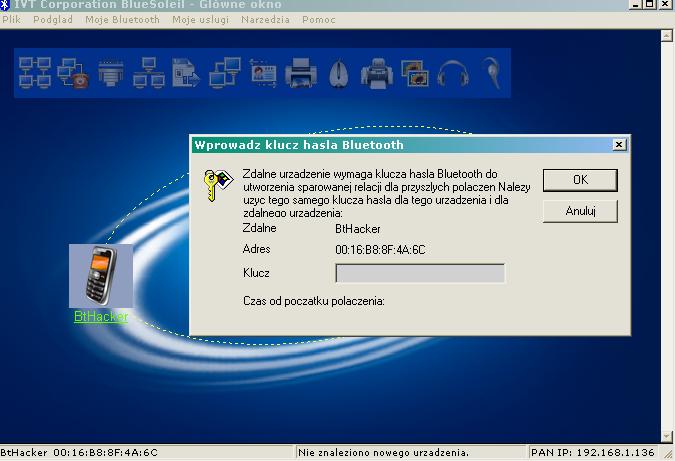Maximize the BlueSoleil main window
The image size is (675, 461).
pos(650,4)
